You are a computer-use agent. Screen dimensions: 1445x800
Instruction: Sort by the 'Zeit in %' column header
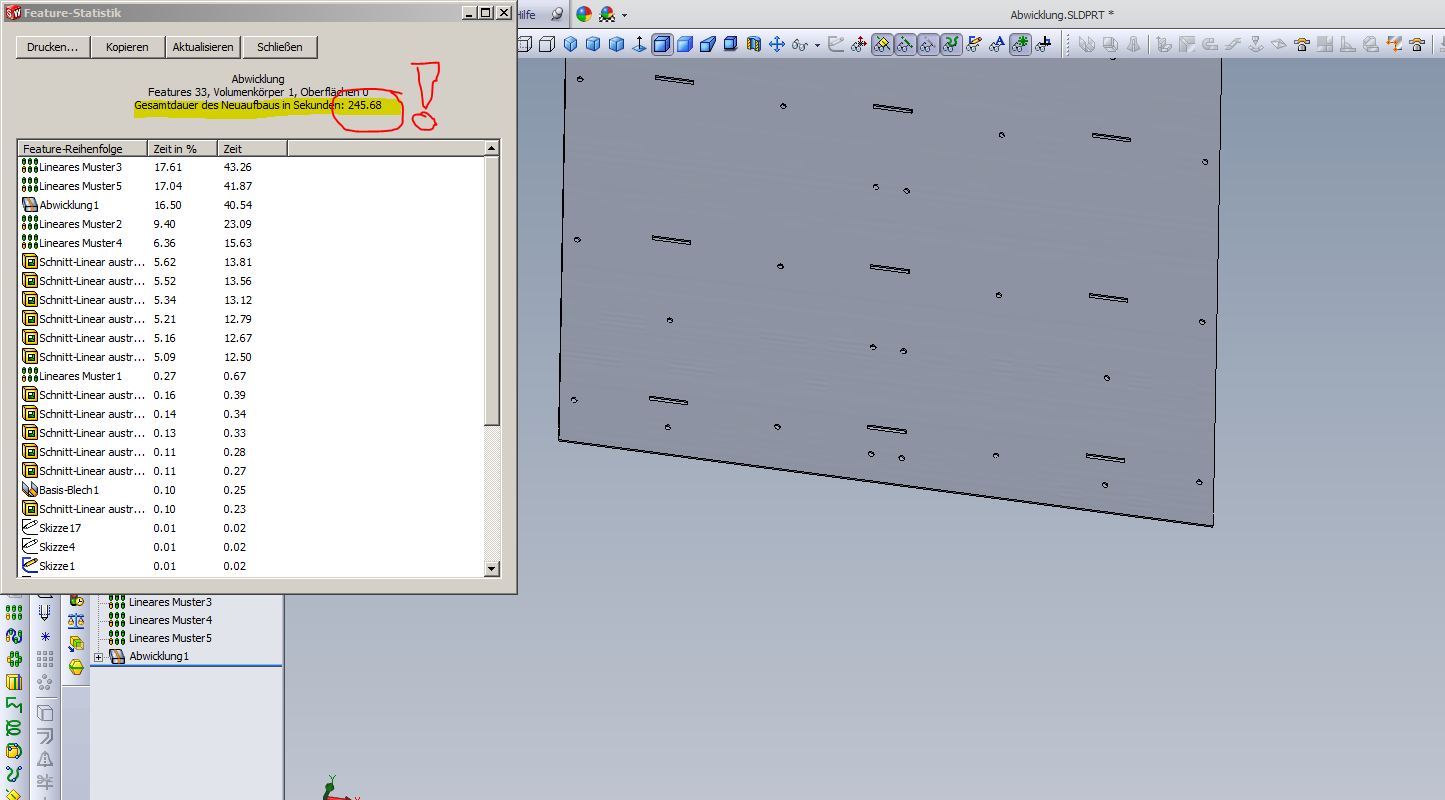[181, 149]
